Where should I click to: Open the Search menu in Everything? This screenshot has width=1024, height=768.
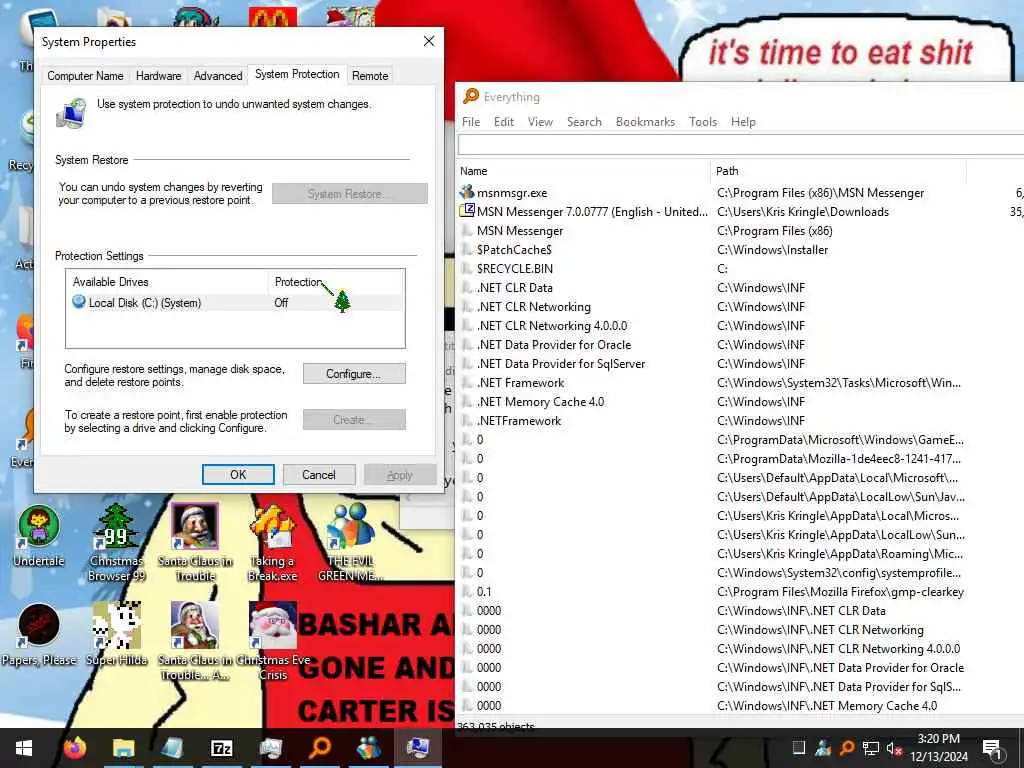click(x=584, y=121)
